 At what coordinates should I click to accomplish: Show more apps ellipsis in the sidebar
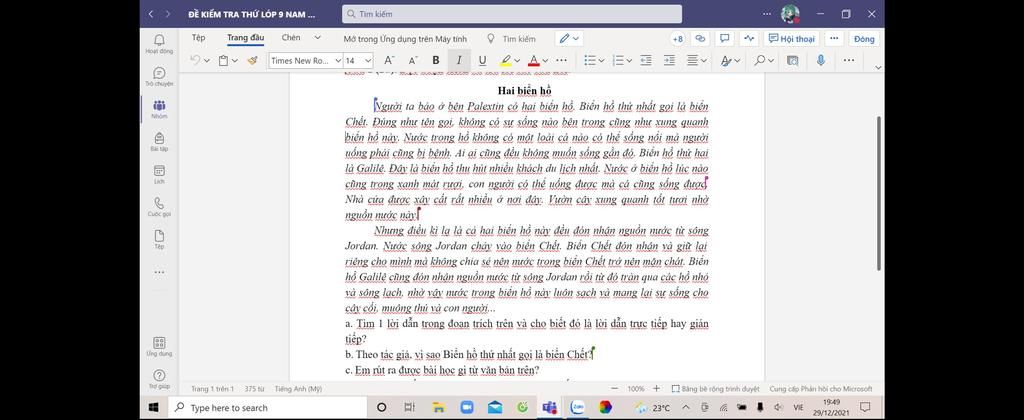pyautogui.click(x=159, y=272)
